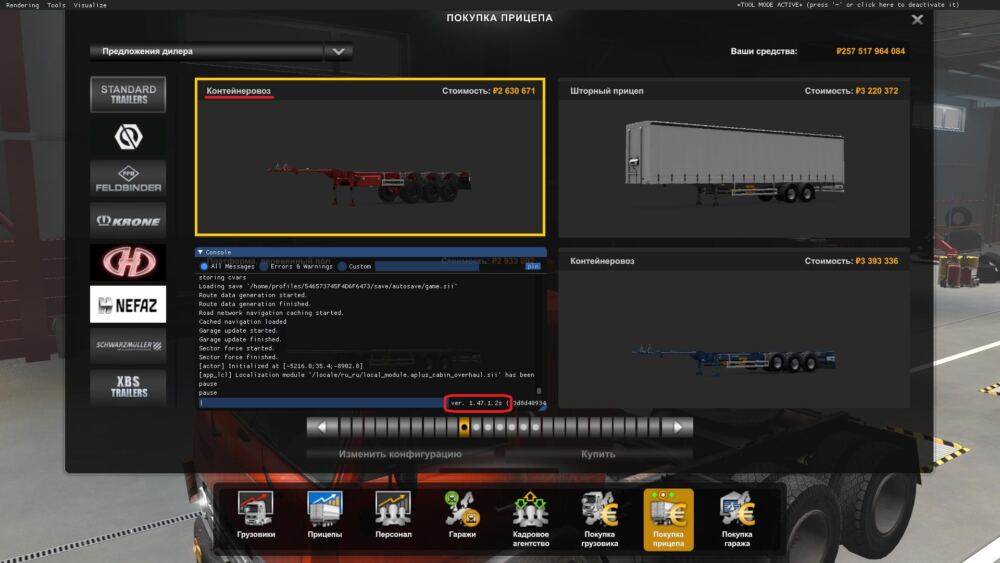This screenshot has height=563, width=1000.
Task: Open the Грузовики (Trucks) manager icon
Action: point(255,517)
